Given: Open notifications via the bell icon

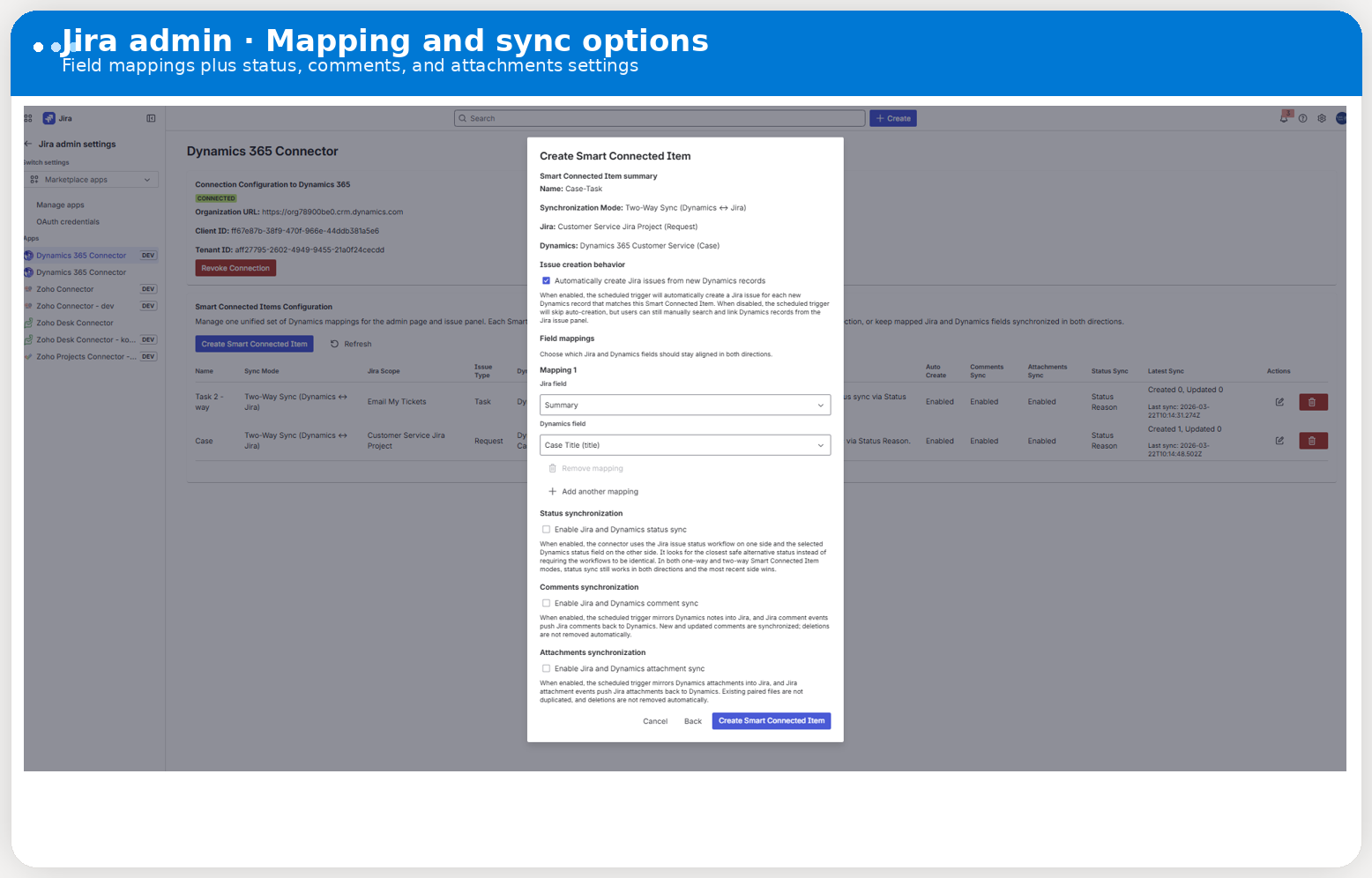Looking at the screenshot, I should coord(1285,117).
